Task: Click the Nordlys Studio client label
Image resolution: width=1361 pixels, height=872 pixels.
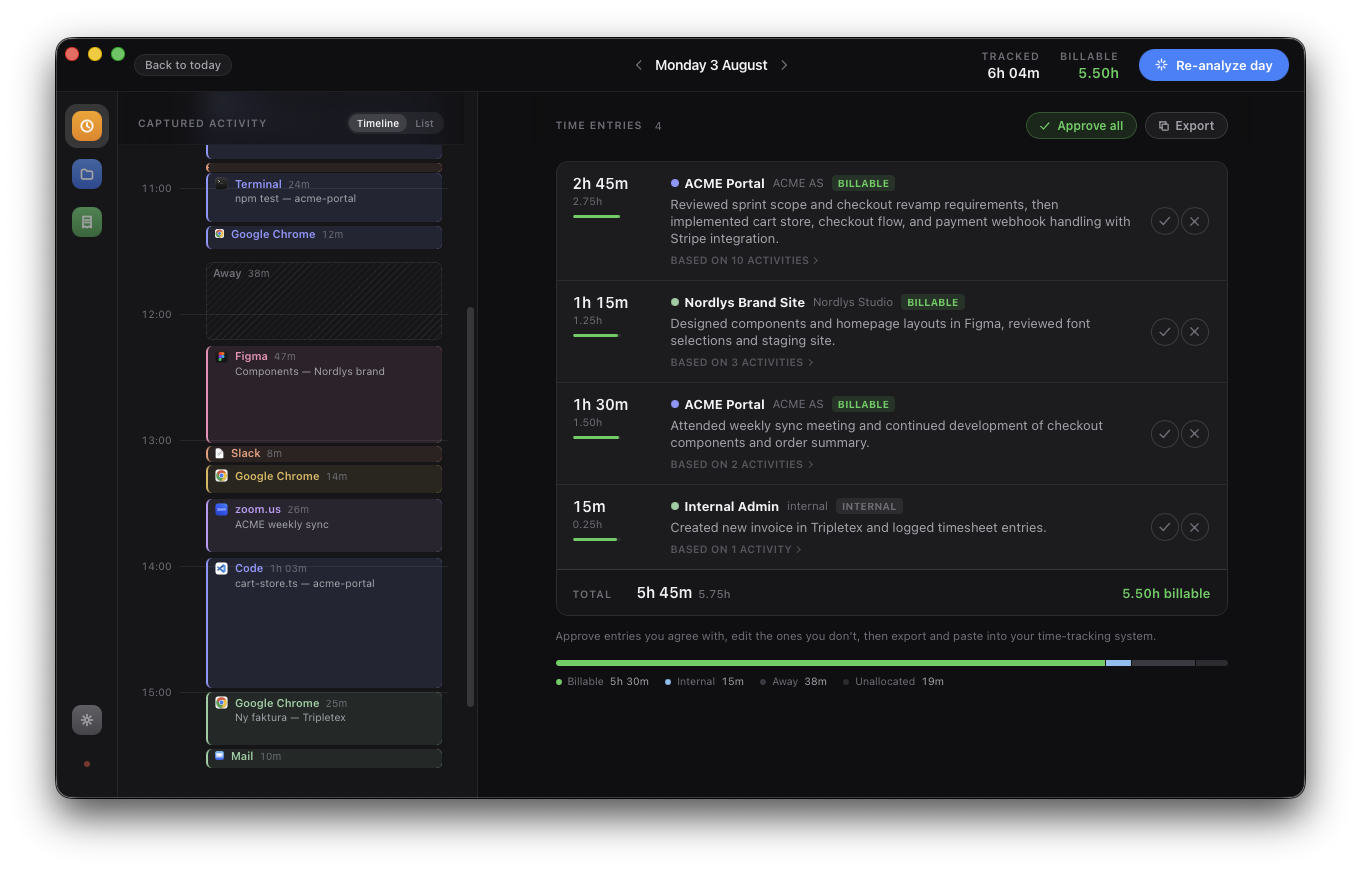Action: click(853, 302)
